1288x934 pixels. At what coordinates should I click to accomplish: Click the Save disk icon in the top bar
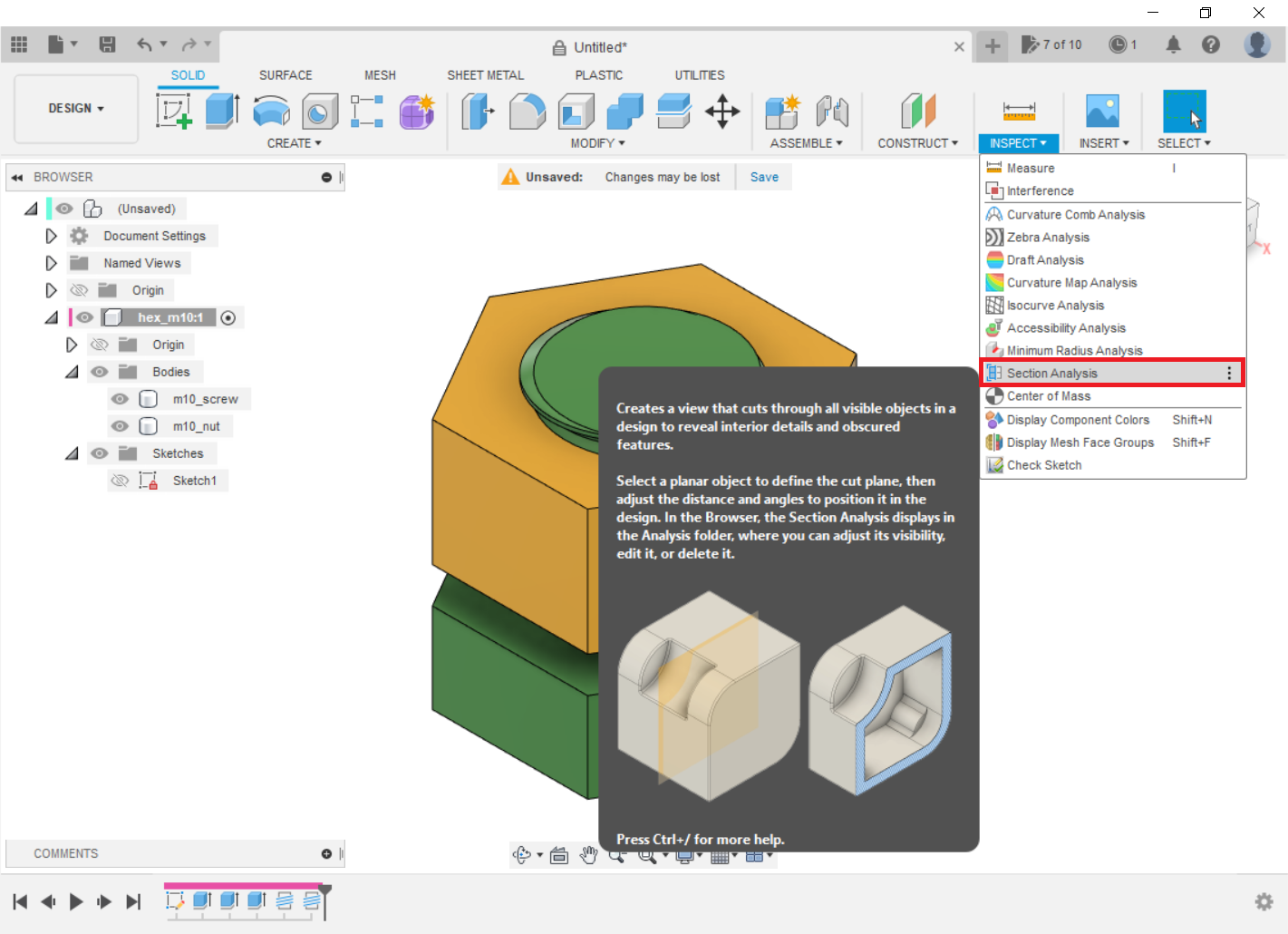tap(107, 44)
